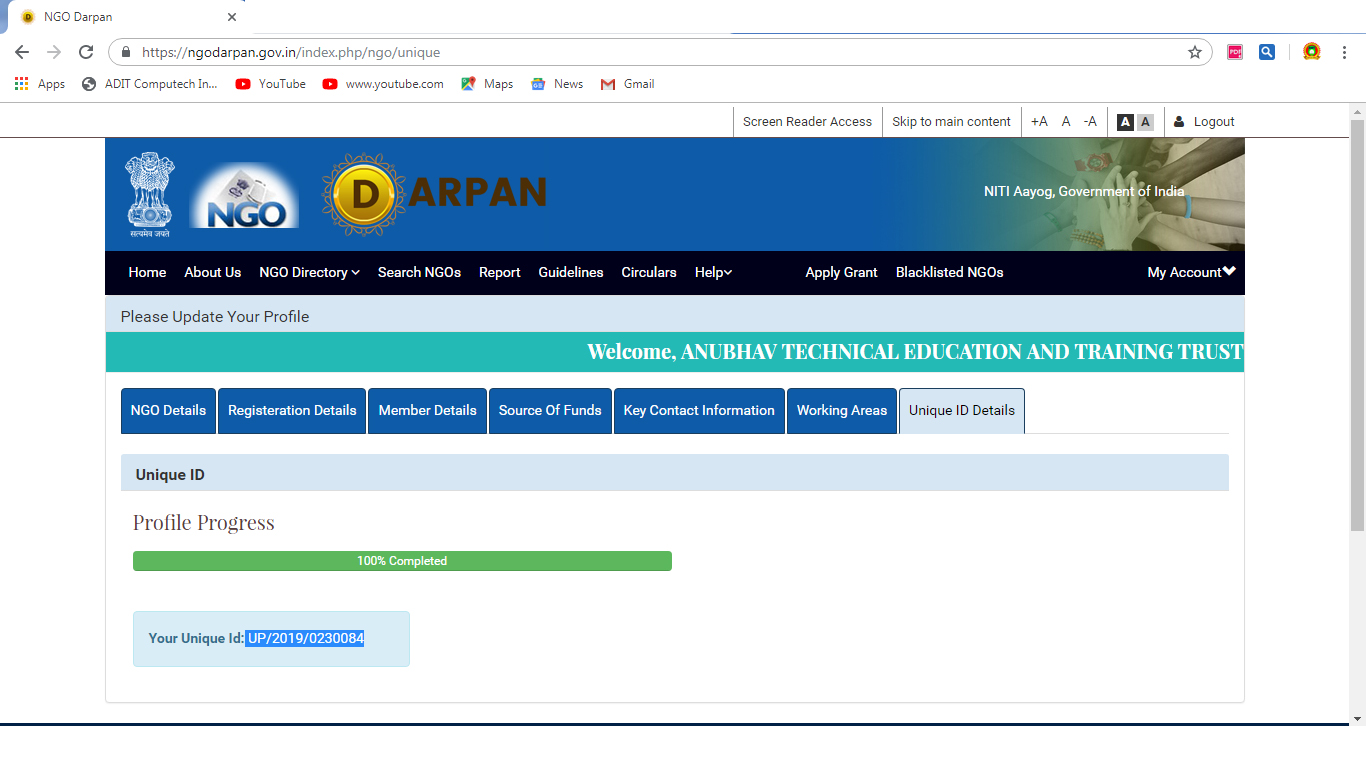Reset font size with A
The image size is (1366, 768).
(x=1066, y=122)
